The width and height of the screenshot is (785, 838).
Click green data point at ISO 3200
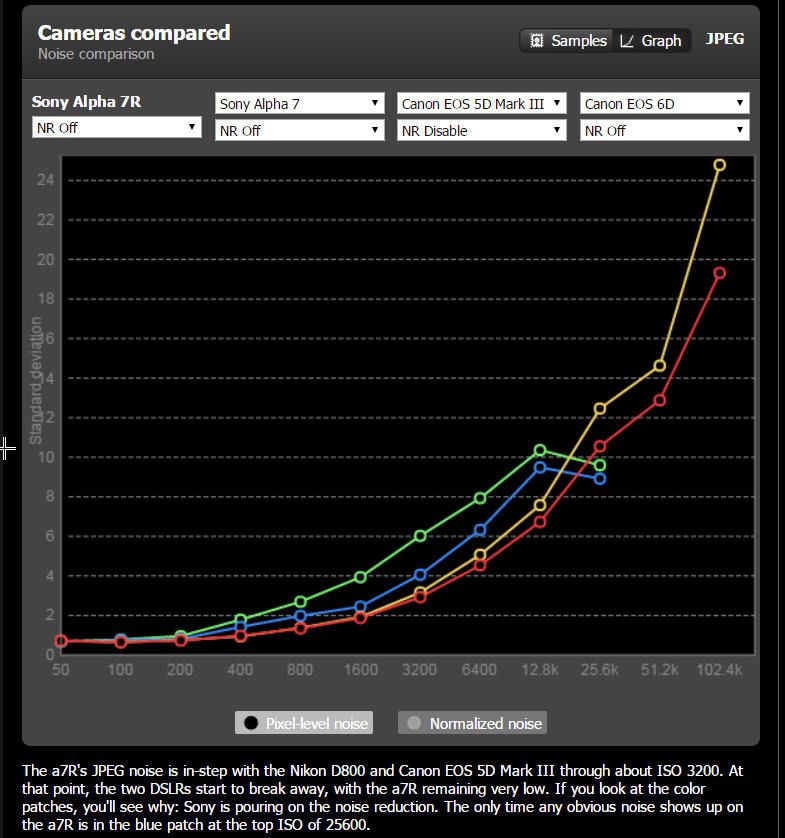pos(421,536)
